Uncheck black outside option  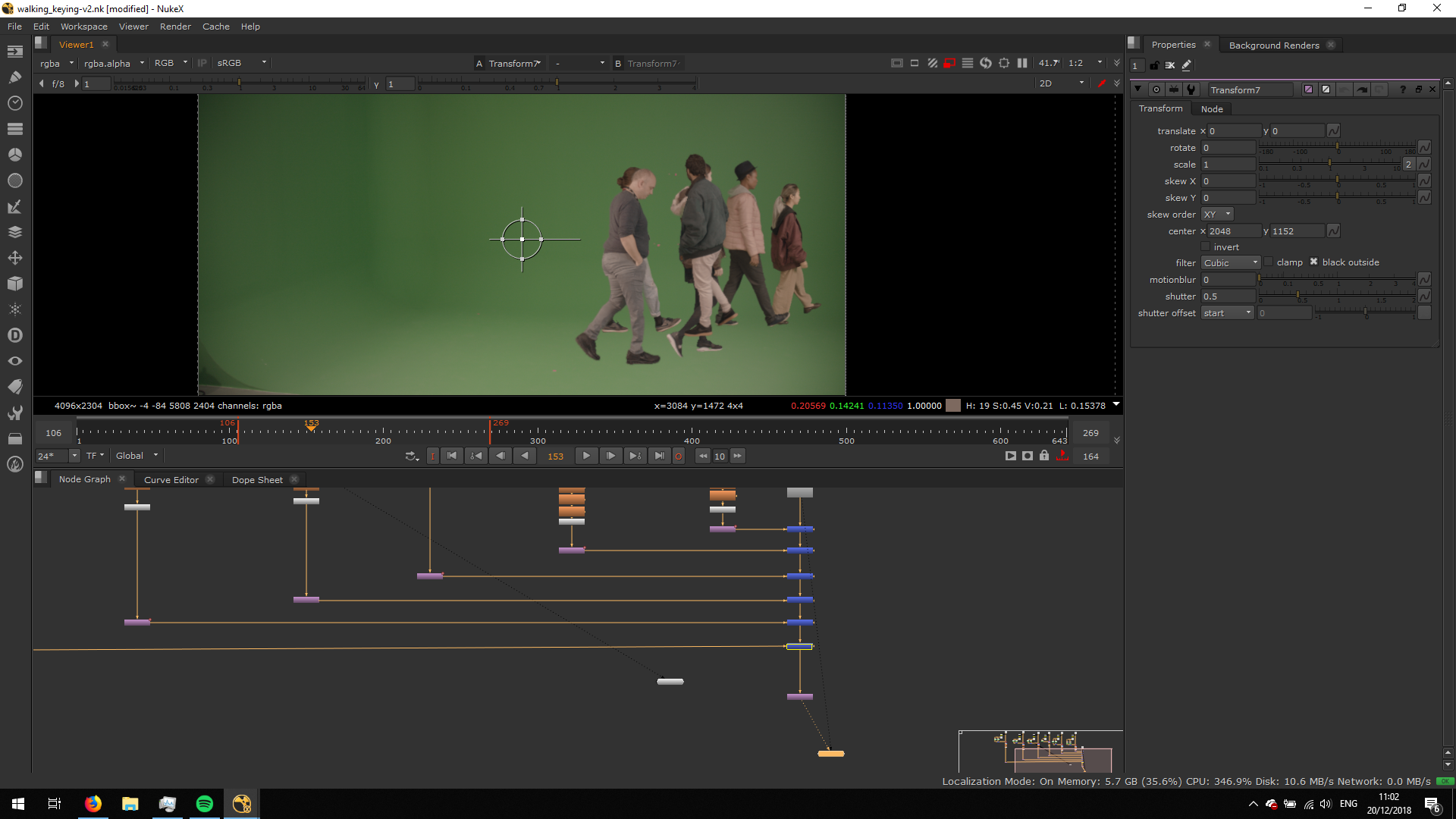pyautogui.click(x=1313, y=262)
